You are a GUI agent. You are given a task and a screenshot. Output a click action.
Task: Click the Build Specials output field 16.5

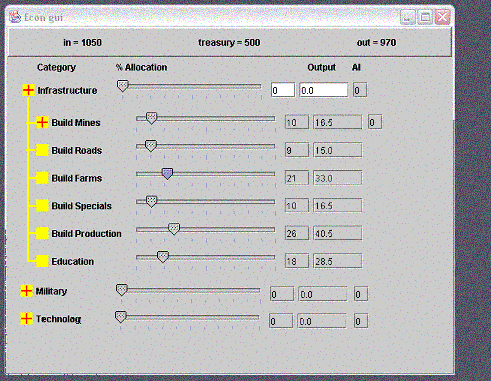pos(337,205)
